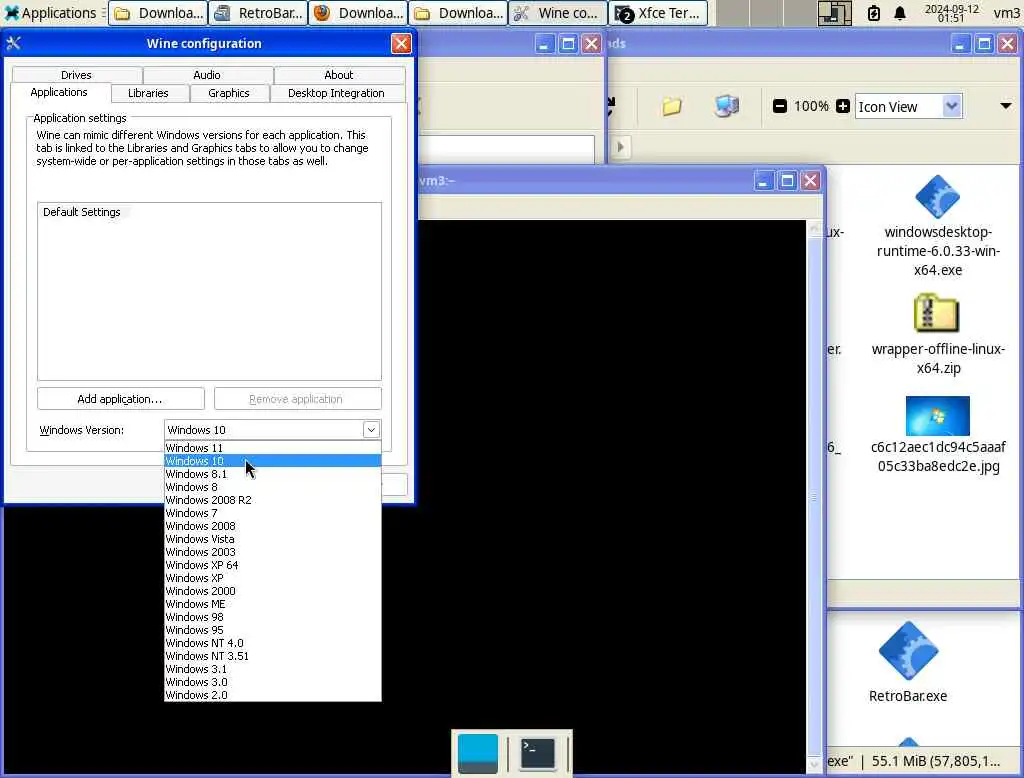This screenshot has height=778, width=1024.
Task: Switch to the Wine configuration taskbar button
Action: tap(558, 13)
